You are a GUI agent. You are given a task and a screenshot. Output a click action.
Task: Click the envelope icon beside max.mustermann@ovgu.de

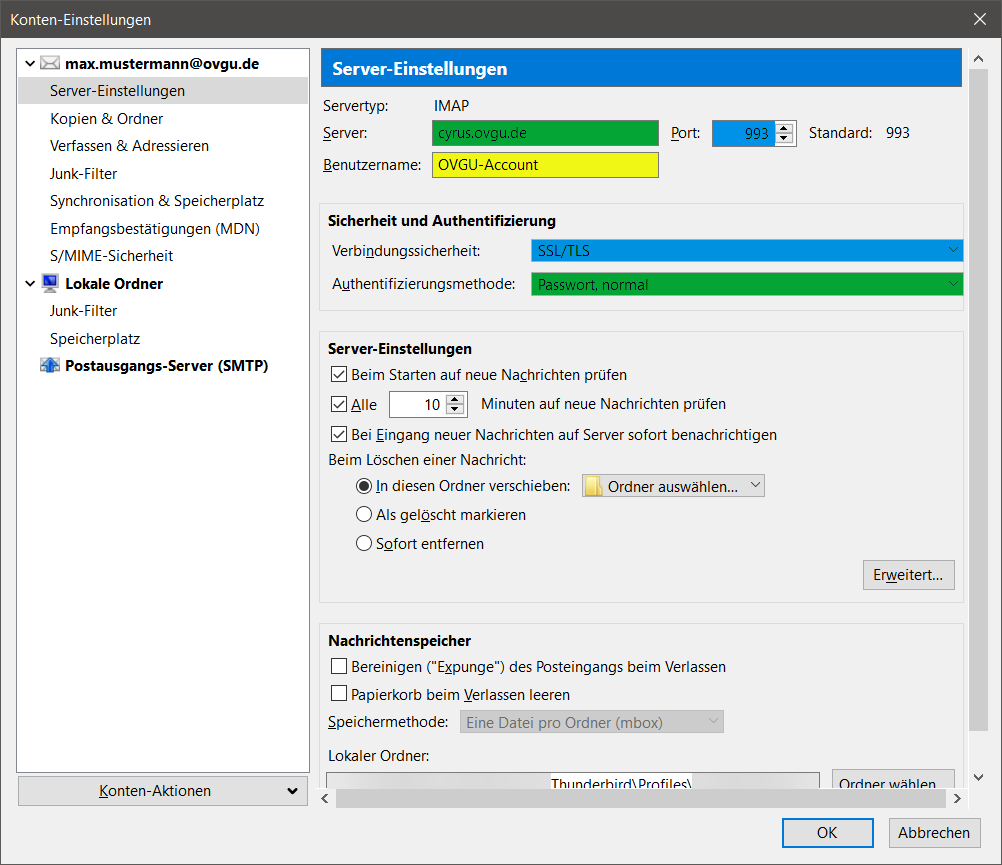pyautogui.click(x=50, y=63)
